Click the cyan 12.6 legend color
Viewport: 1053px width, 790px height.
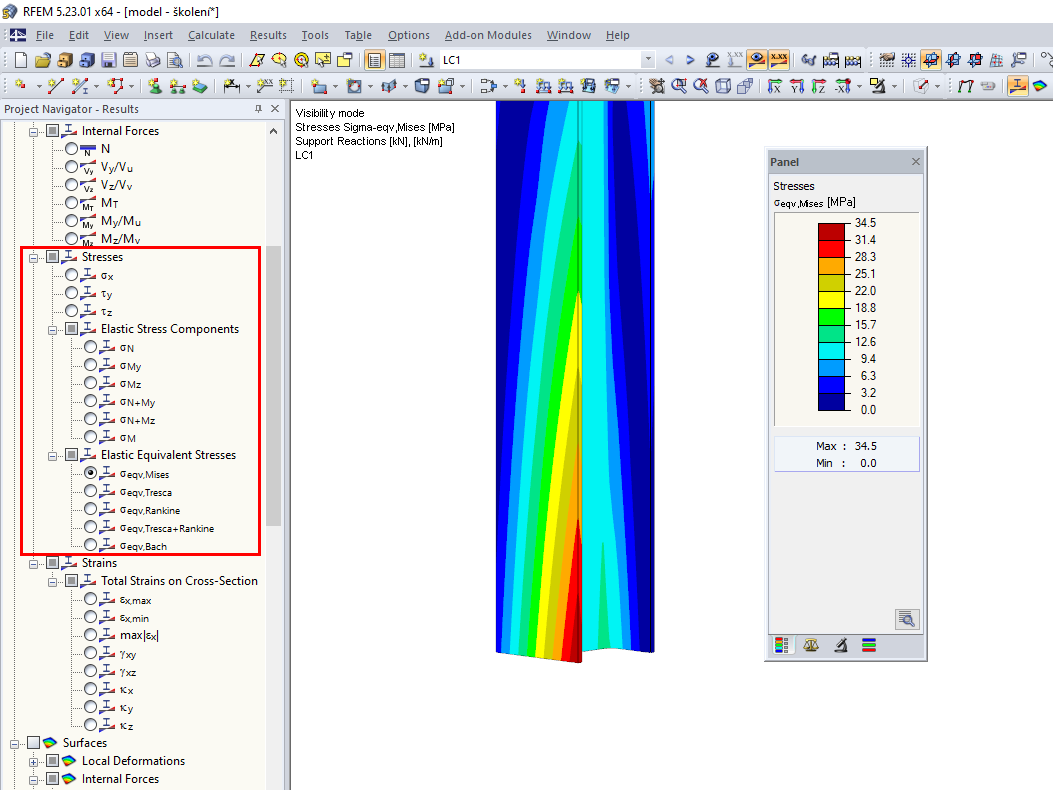click(831, 351)
